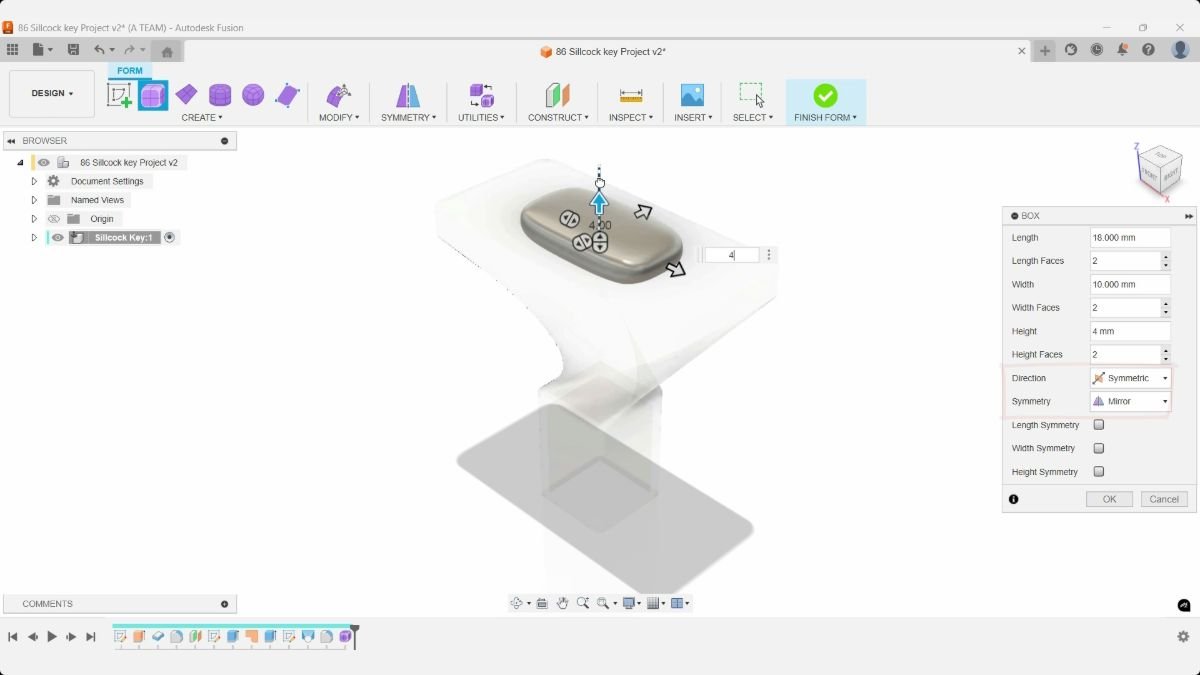Enable the Length Symmetry checkbox

(x=1099, y=425)
